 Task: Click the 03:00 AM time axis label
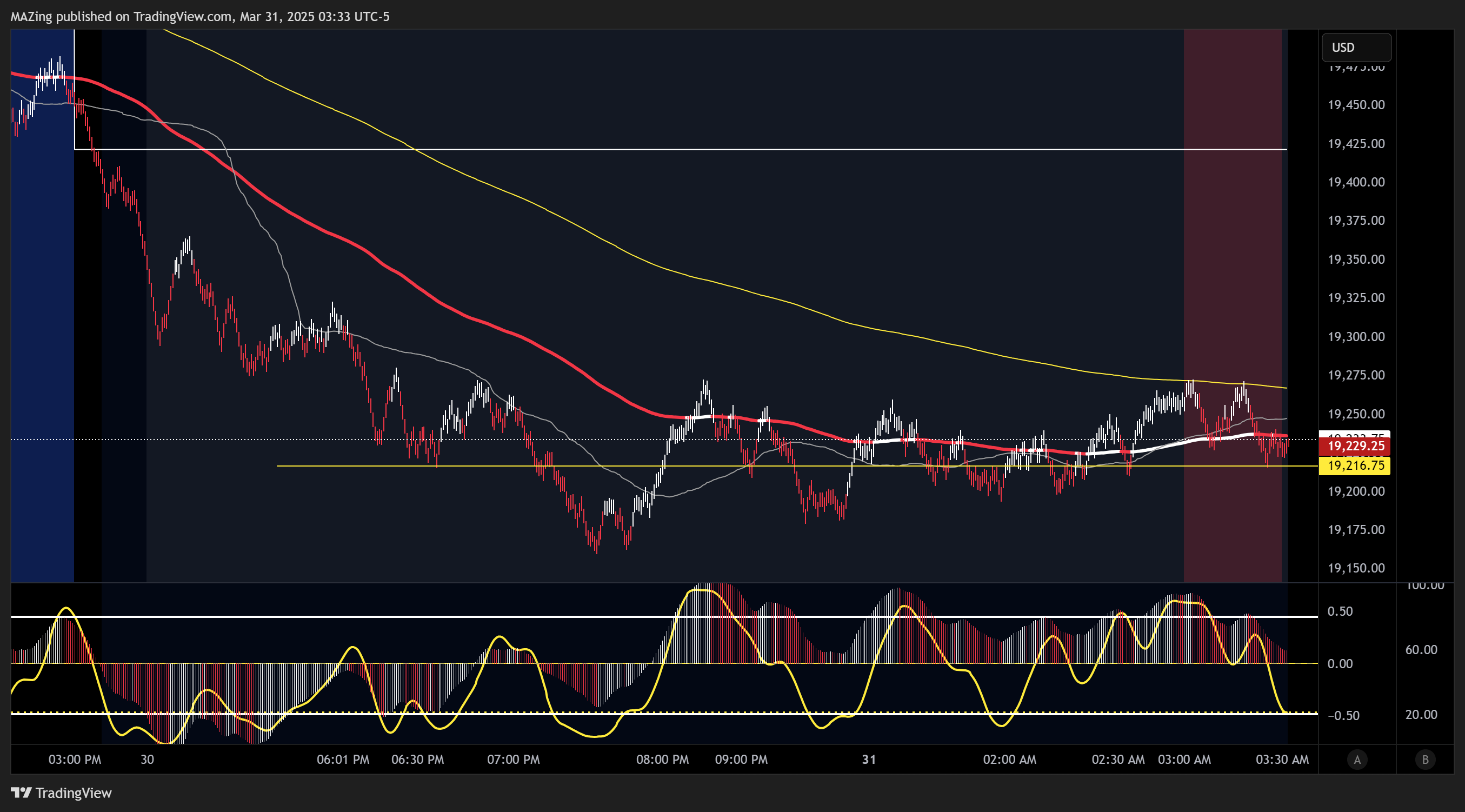pyautogui.click(x=1184, y=760)
